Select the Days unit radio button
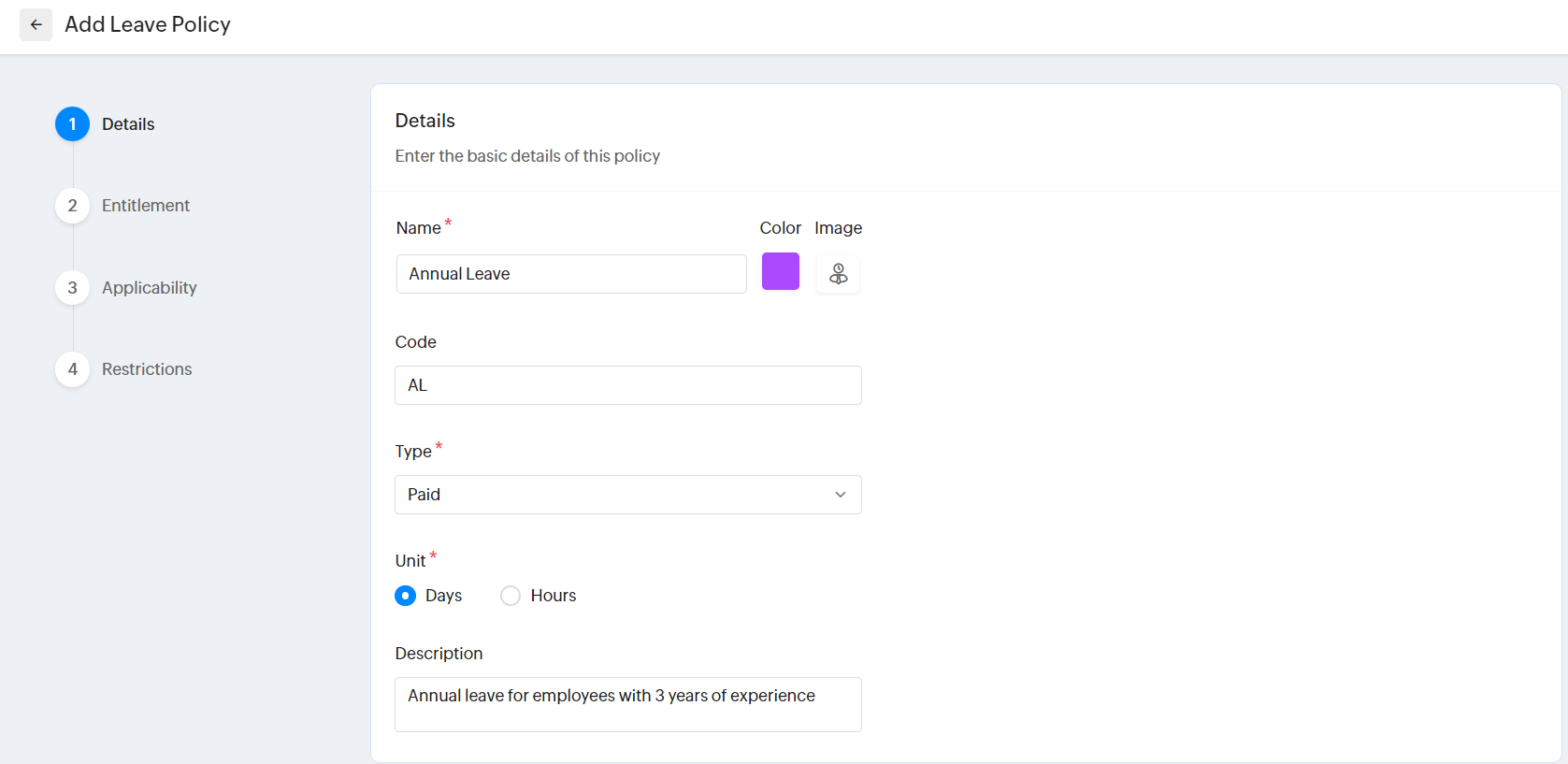This screenshot has width=1568, height=764. pyautogui.click(x=405, y=596)
